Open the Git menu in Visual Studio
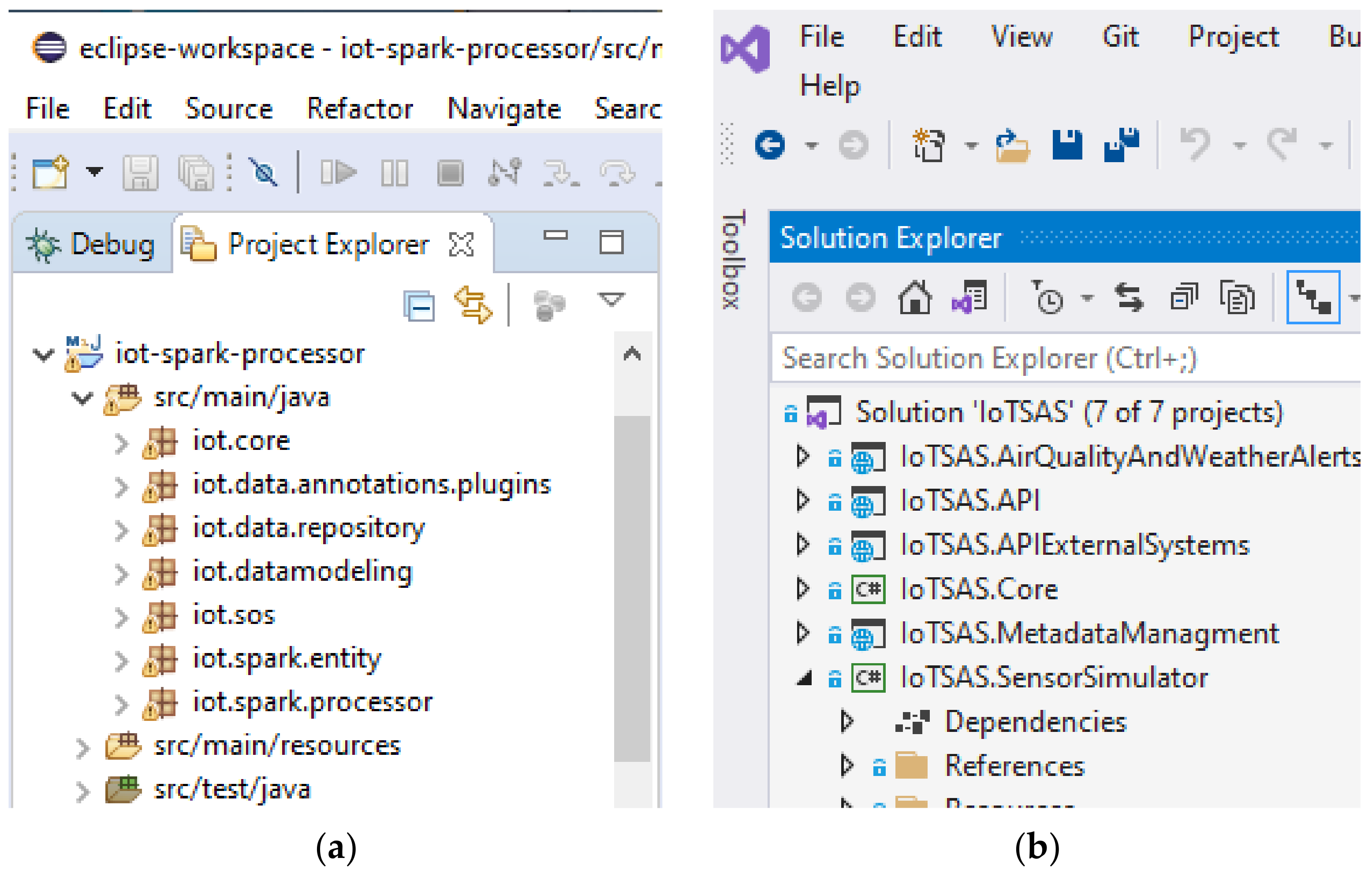1372x876 pixels. pos(1119,37)
